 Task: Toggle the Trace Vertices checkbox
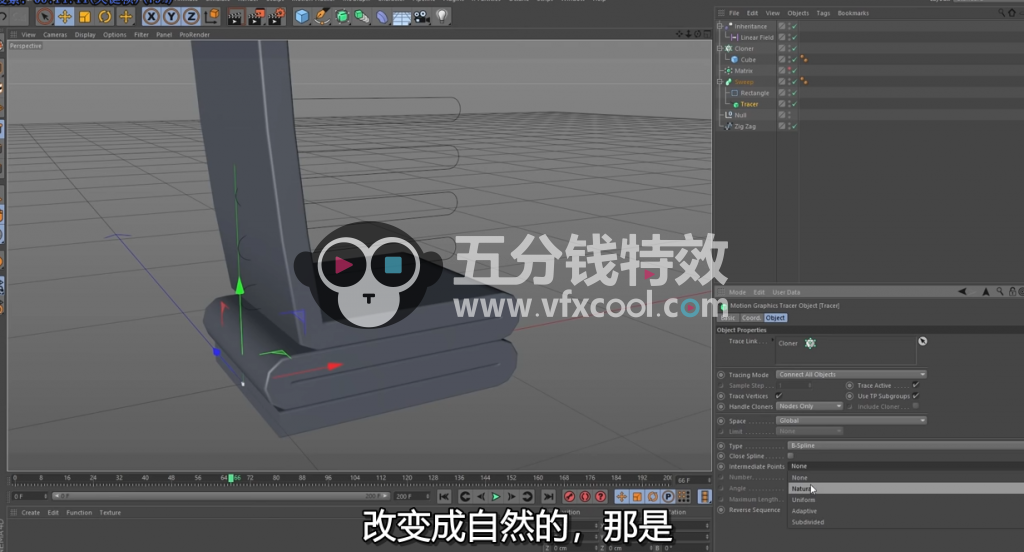[x=778, y=395]
